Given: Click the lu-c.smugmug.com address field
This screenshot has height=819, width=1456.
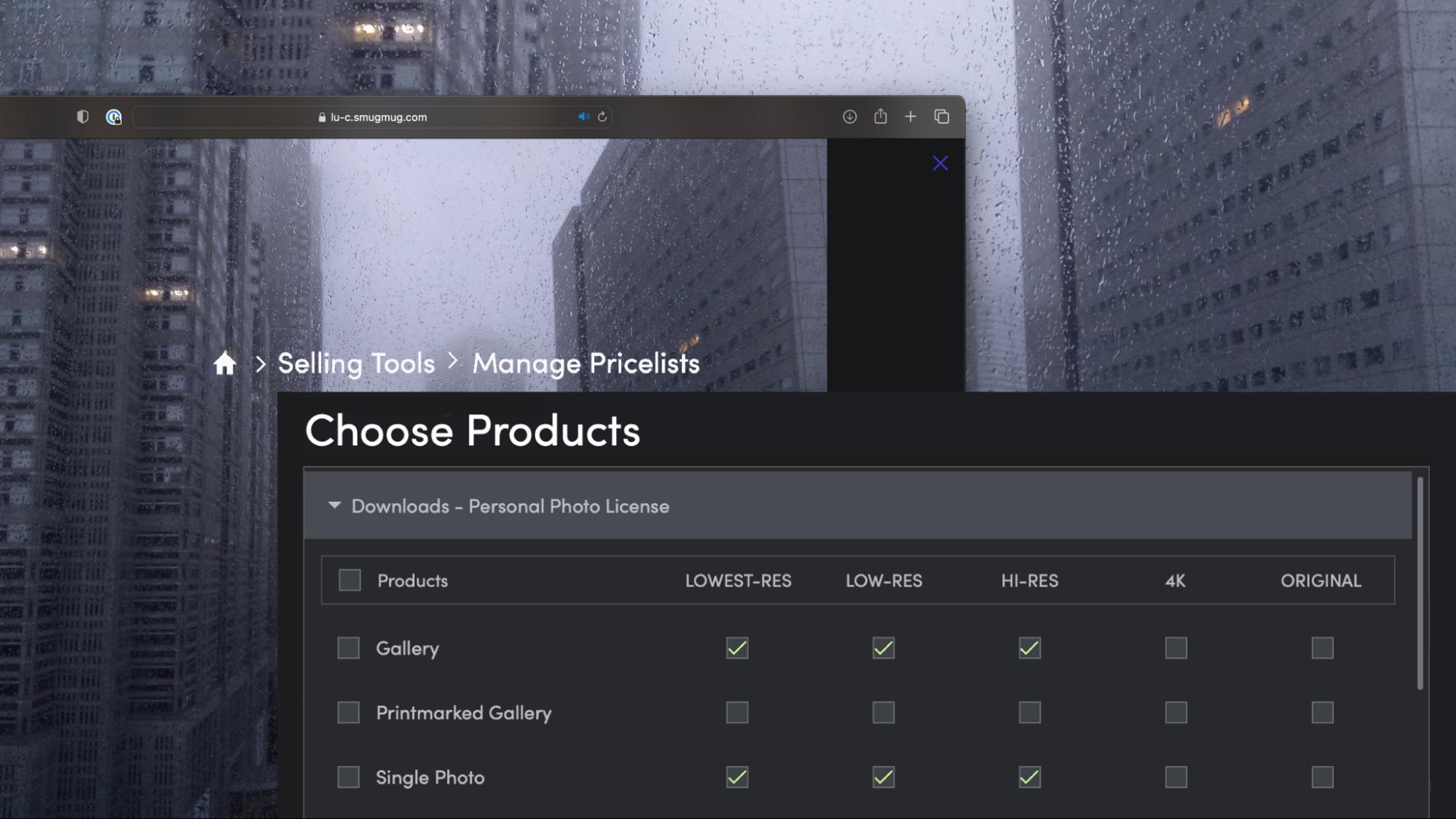Looking at the screenshot, I should pyautogui.click(x=378, y=116).
